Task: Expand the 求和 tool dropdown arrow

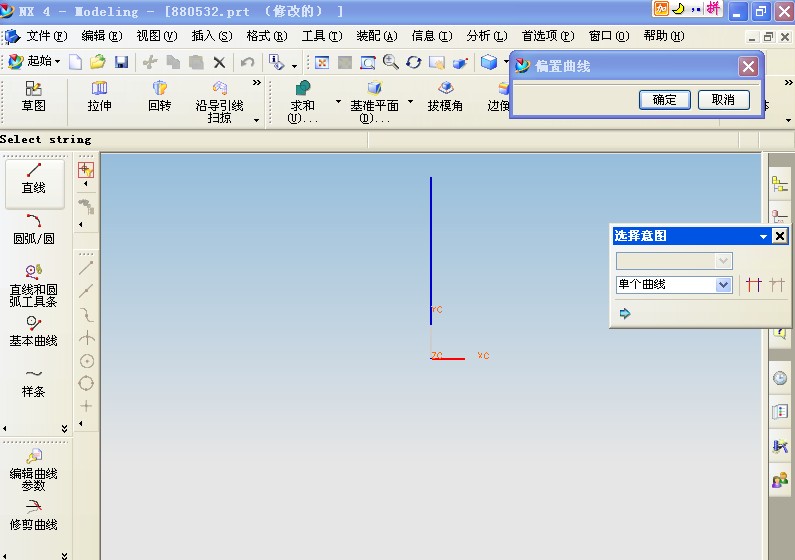Action: click(x=338, y=102)
